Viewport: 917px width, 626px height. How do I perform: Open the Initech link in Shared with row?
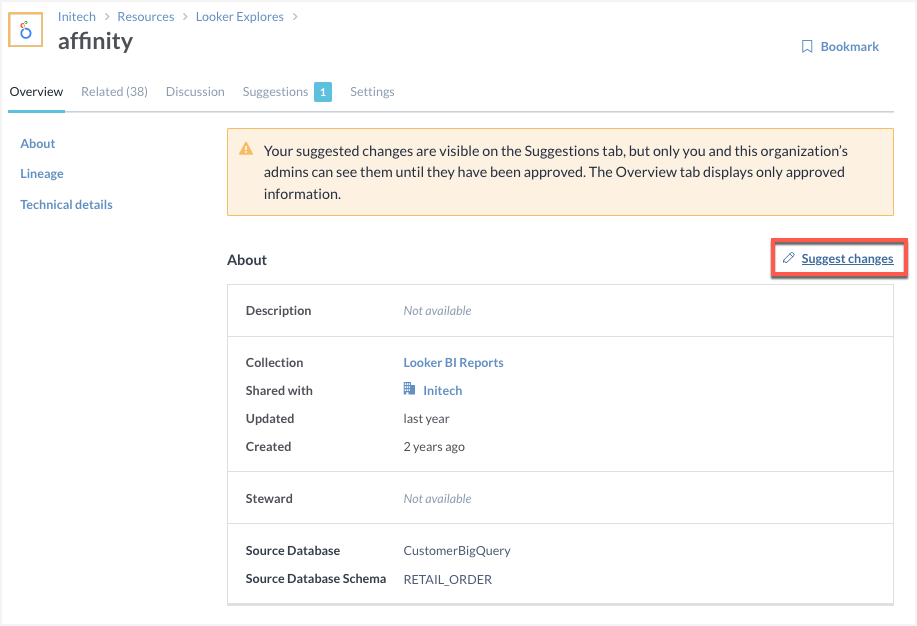(442, 391)
